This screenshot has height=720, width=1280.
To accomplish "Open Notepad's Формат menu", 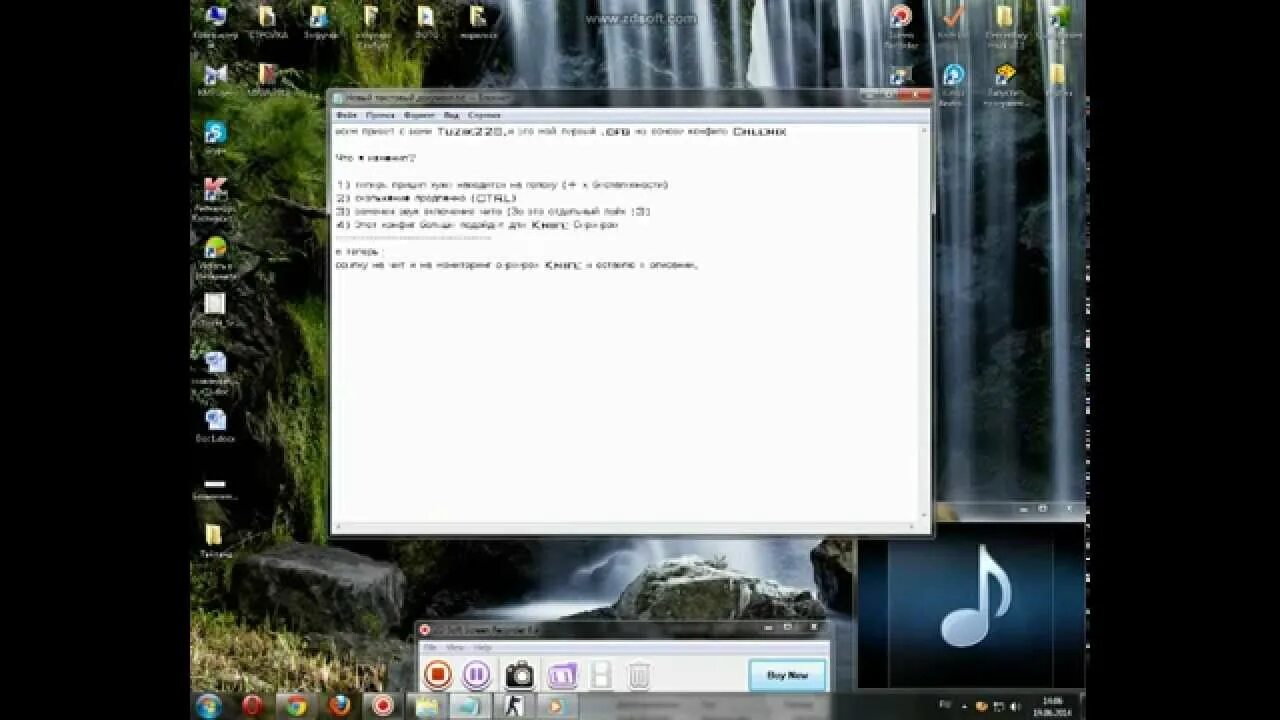I will tap(419, 115).
